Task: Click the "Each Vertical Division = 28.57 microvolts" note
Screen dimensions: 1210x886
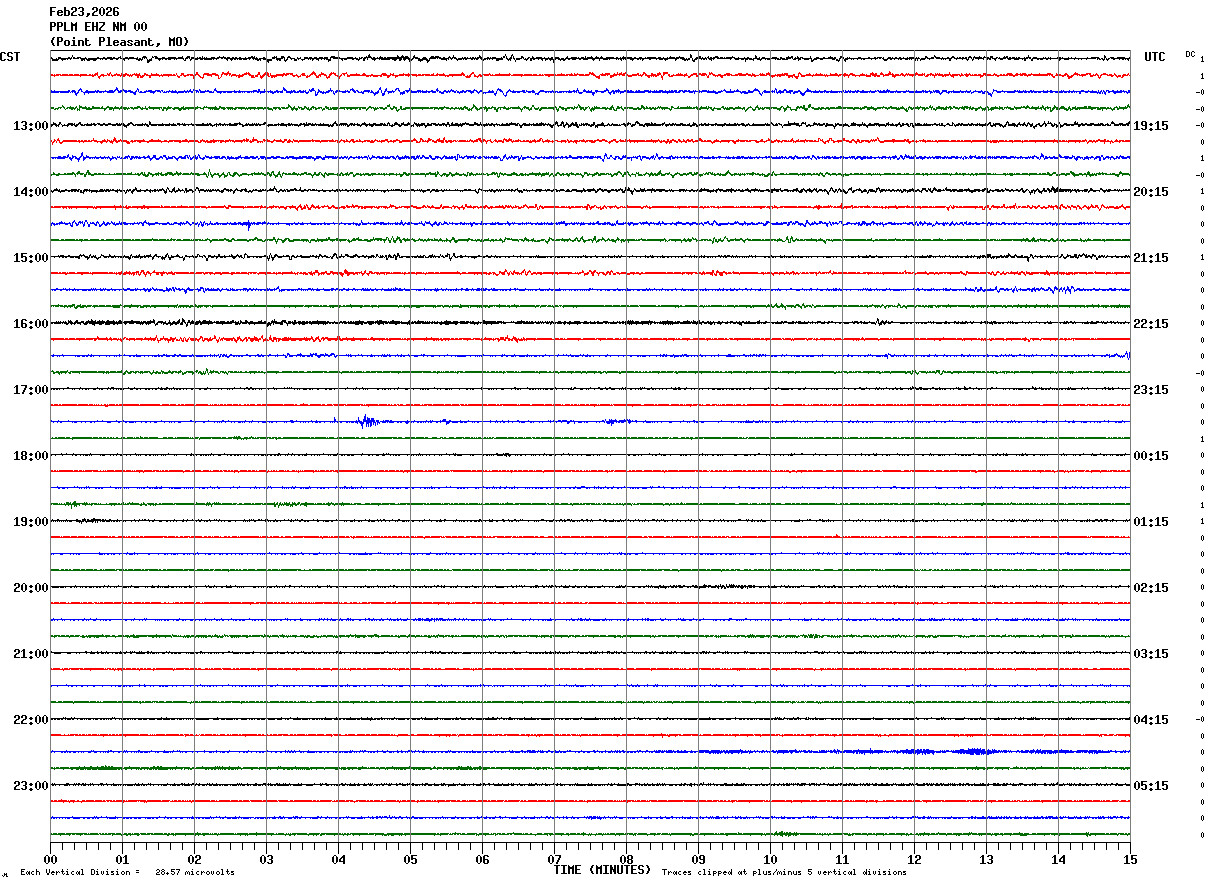Action: click(x=127, y=873)
